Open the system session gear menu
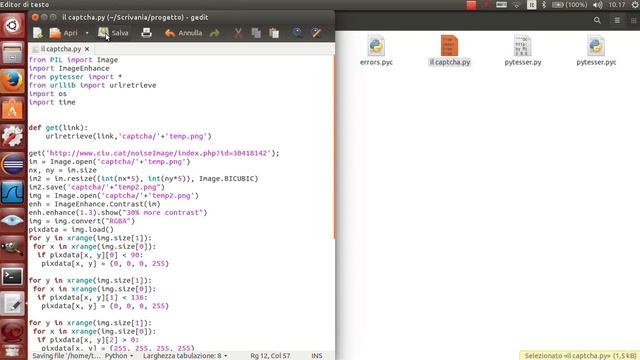 [x=635, y=5]
